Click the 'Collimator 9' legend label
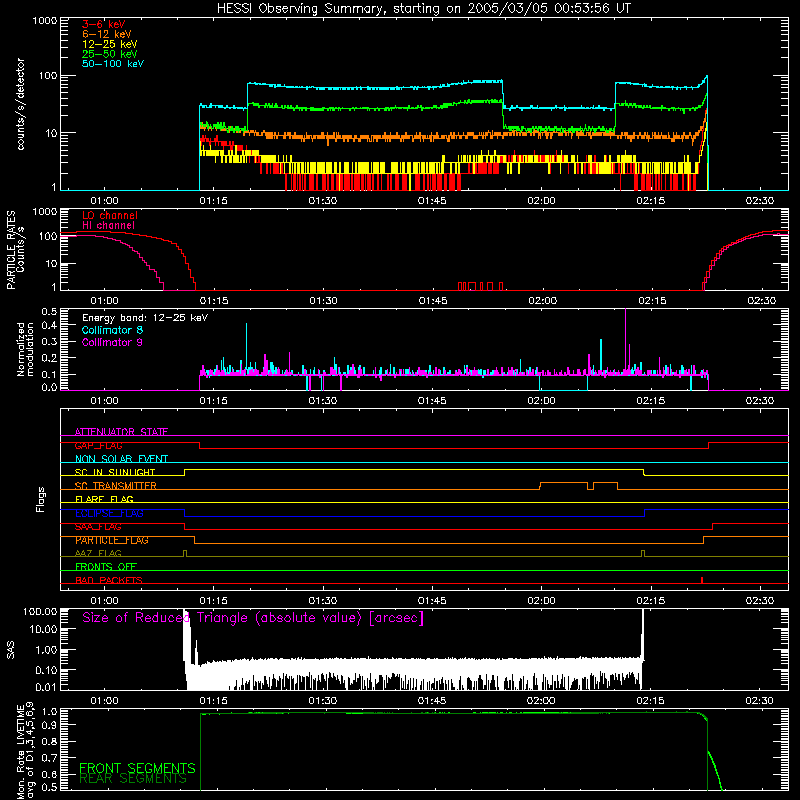Screen dimensions: 800x800 coord(112,342)
